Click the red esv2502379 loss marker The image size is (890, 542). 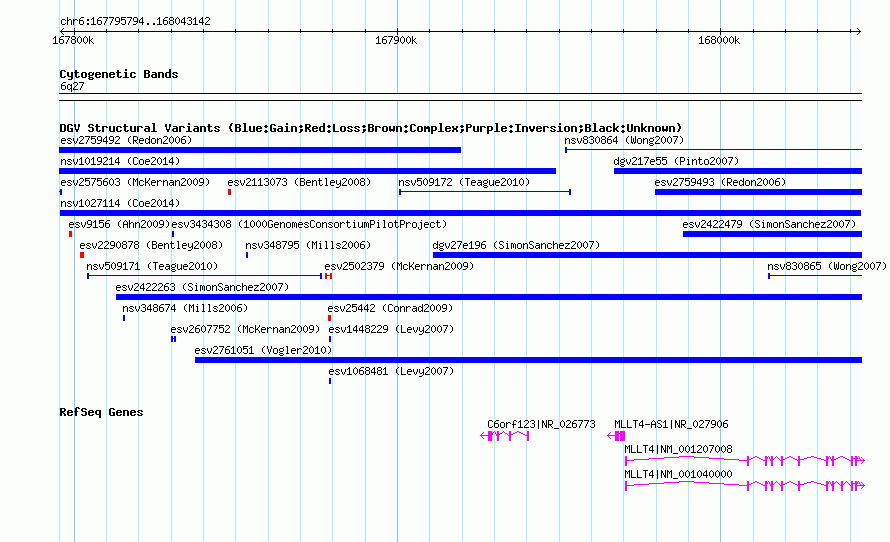[x=329, y=276]
